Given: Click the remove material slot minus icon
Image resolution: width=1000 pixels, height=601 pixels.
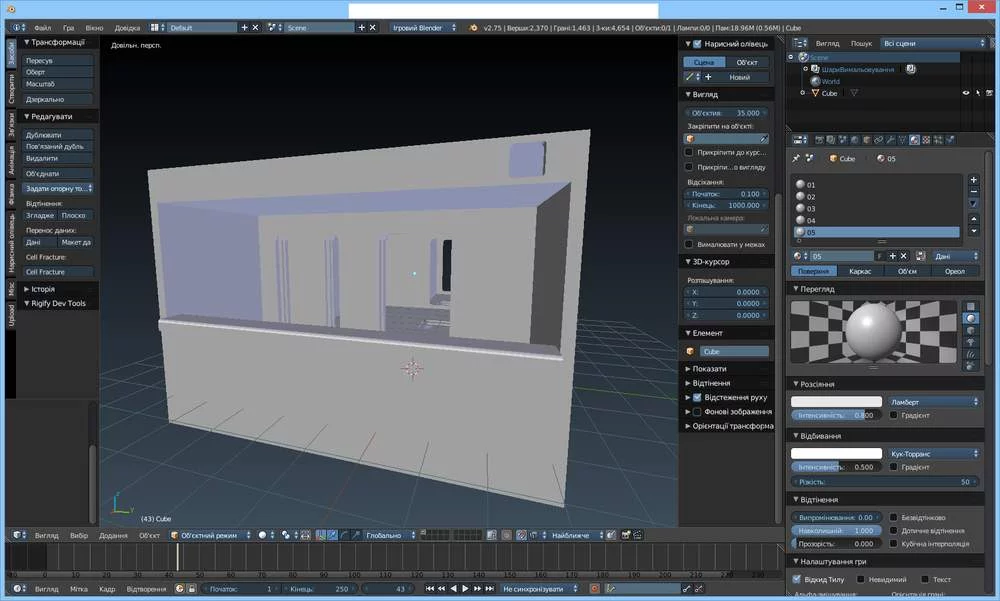Looking at the screenshot, I should [974, 191].
